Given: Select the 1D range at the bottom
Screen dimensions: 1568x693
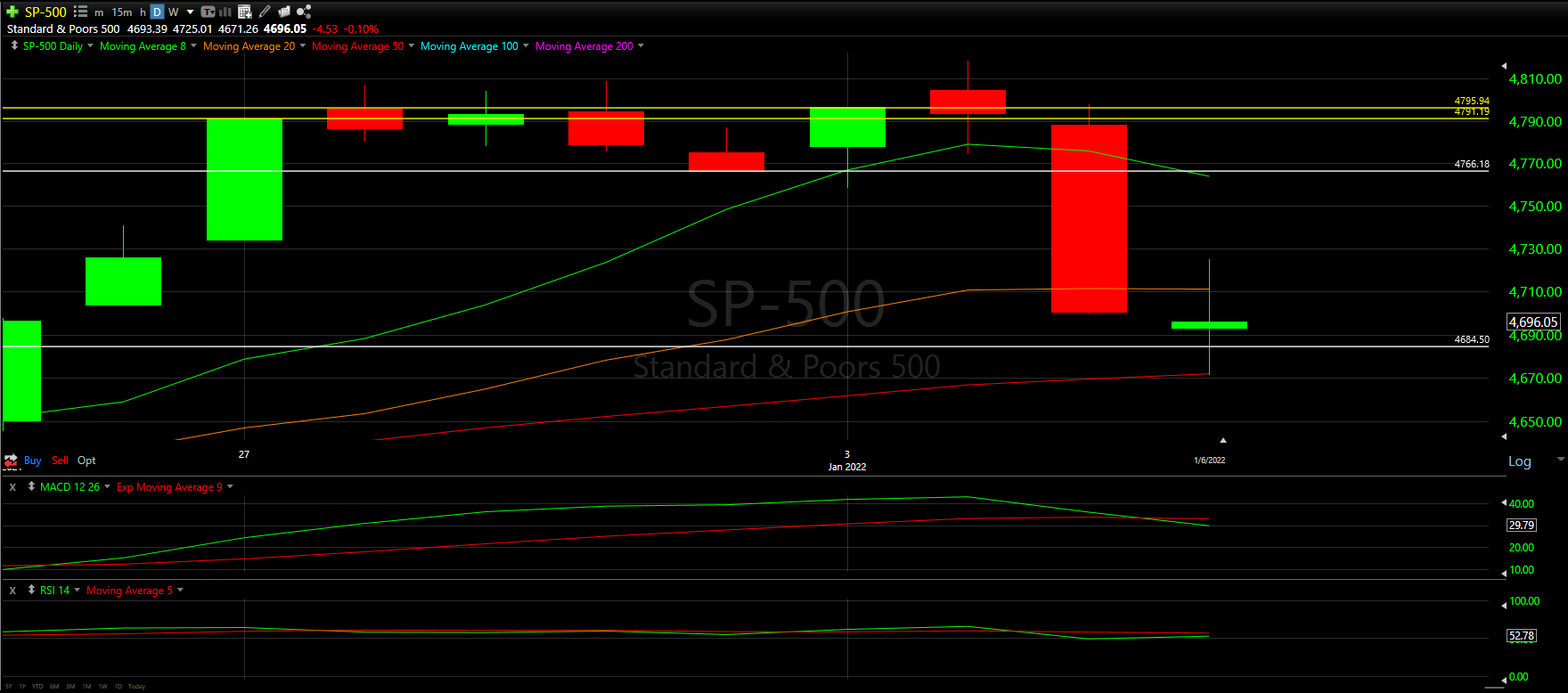Looking at the screenshot, I should click(118, 687).
